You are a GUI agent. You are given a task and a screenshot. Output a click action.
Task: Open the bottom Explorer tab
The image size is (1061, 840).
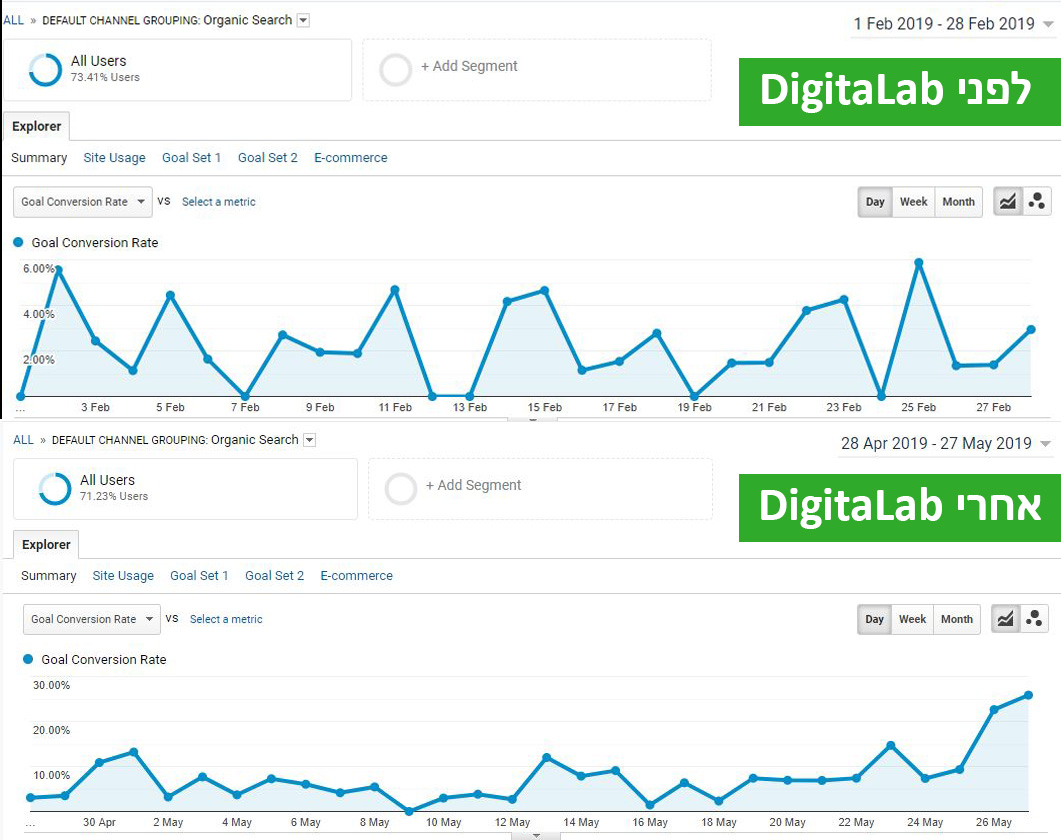point(46,544)
